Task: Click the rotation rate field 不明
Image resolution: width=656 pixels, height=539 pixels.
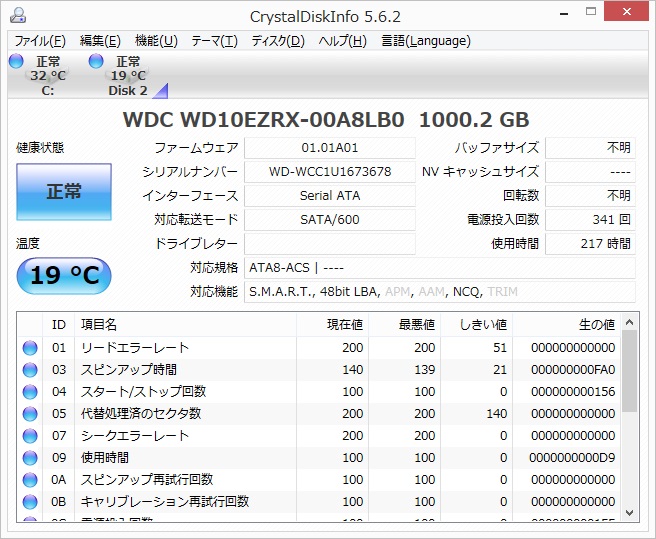Action: click(x=590, y=195)
